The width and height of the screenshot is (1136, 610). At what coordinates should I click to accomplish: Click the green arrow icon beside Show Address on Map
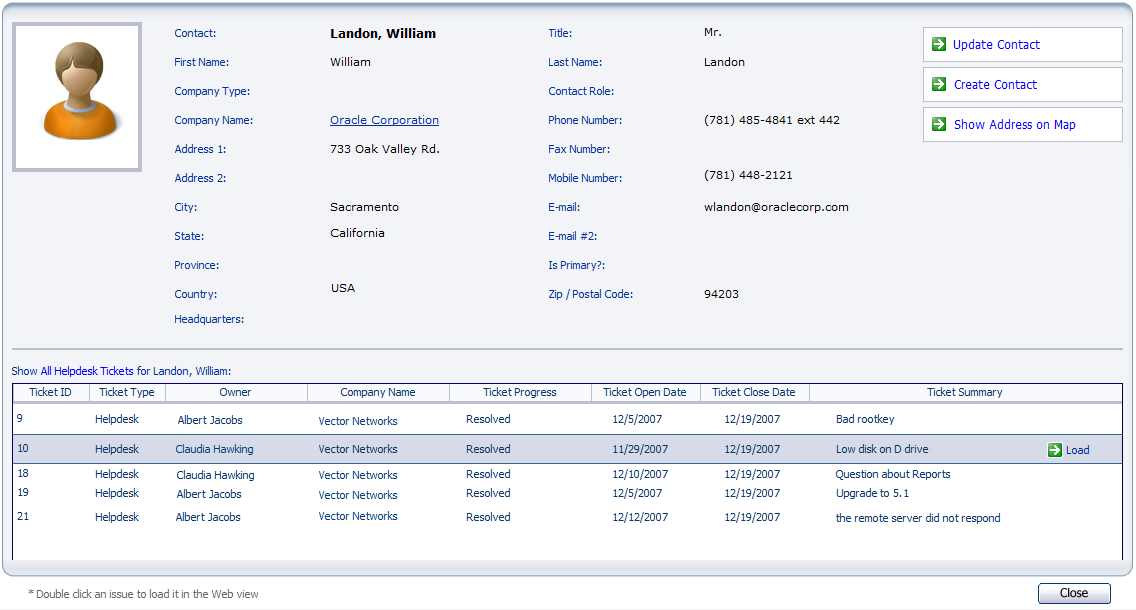pos(938,124)
